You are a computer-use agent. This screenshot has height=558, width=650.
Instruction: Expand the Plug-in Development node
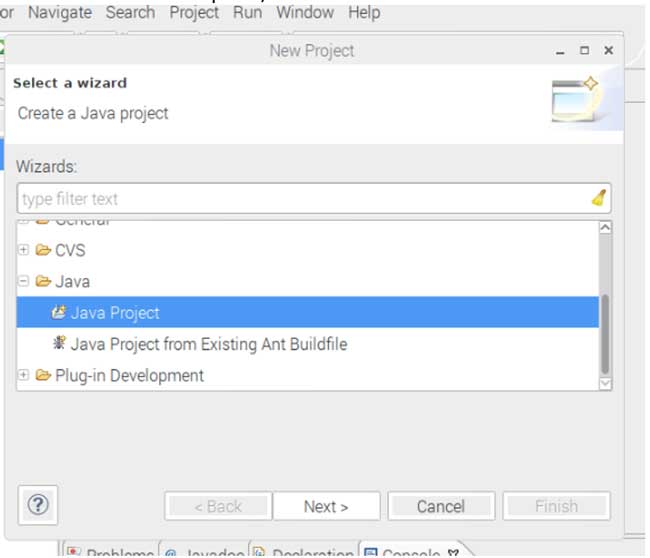click(x=24, y=376)
